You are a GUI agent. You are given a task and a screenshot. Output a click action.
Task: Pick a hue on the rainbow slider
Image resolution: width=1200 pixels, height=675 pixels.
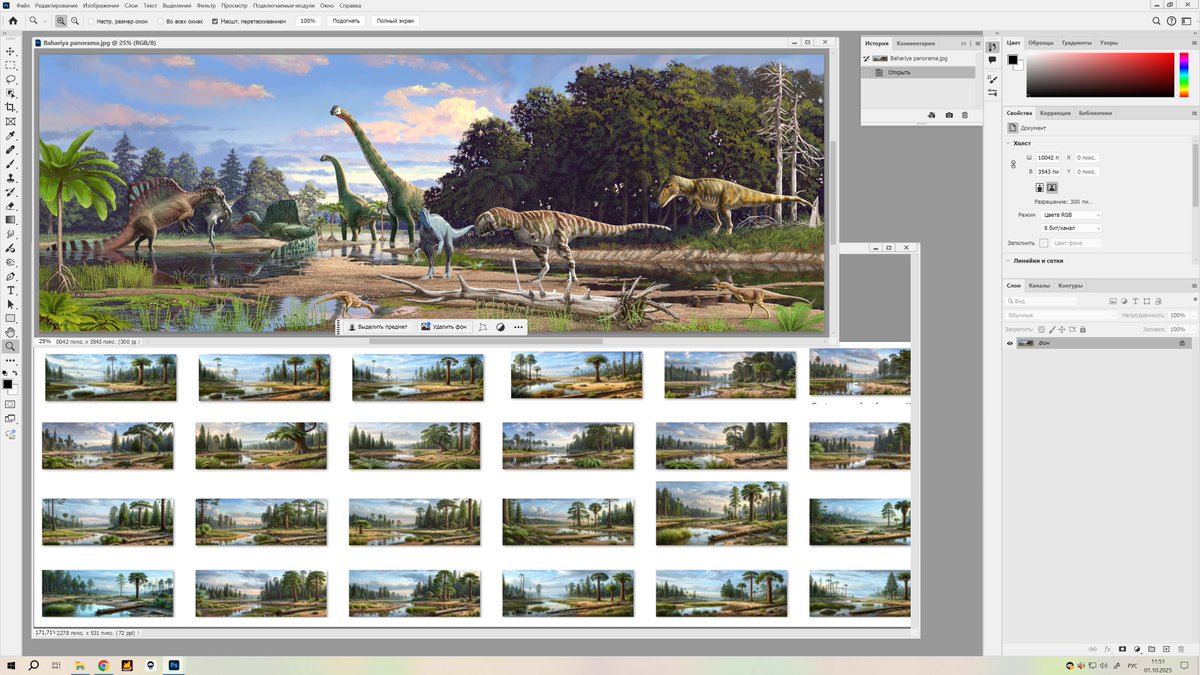(x=1185, y=74)
